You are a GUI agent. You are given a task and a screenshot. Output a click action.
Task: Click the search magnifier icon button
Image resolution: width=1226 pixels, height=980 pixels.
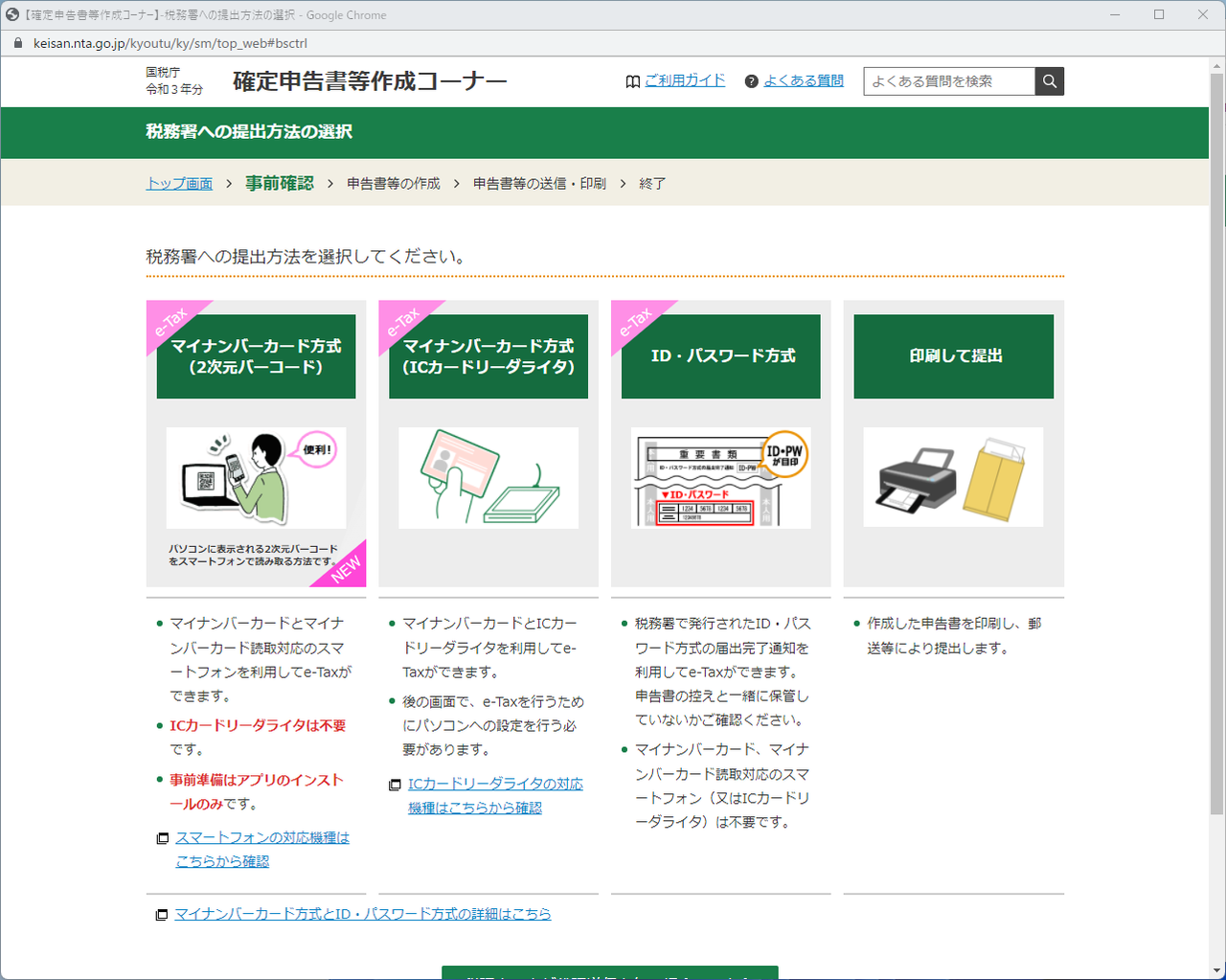pyautogui.click(x=1050, y=81)
